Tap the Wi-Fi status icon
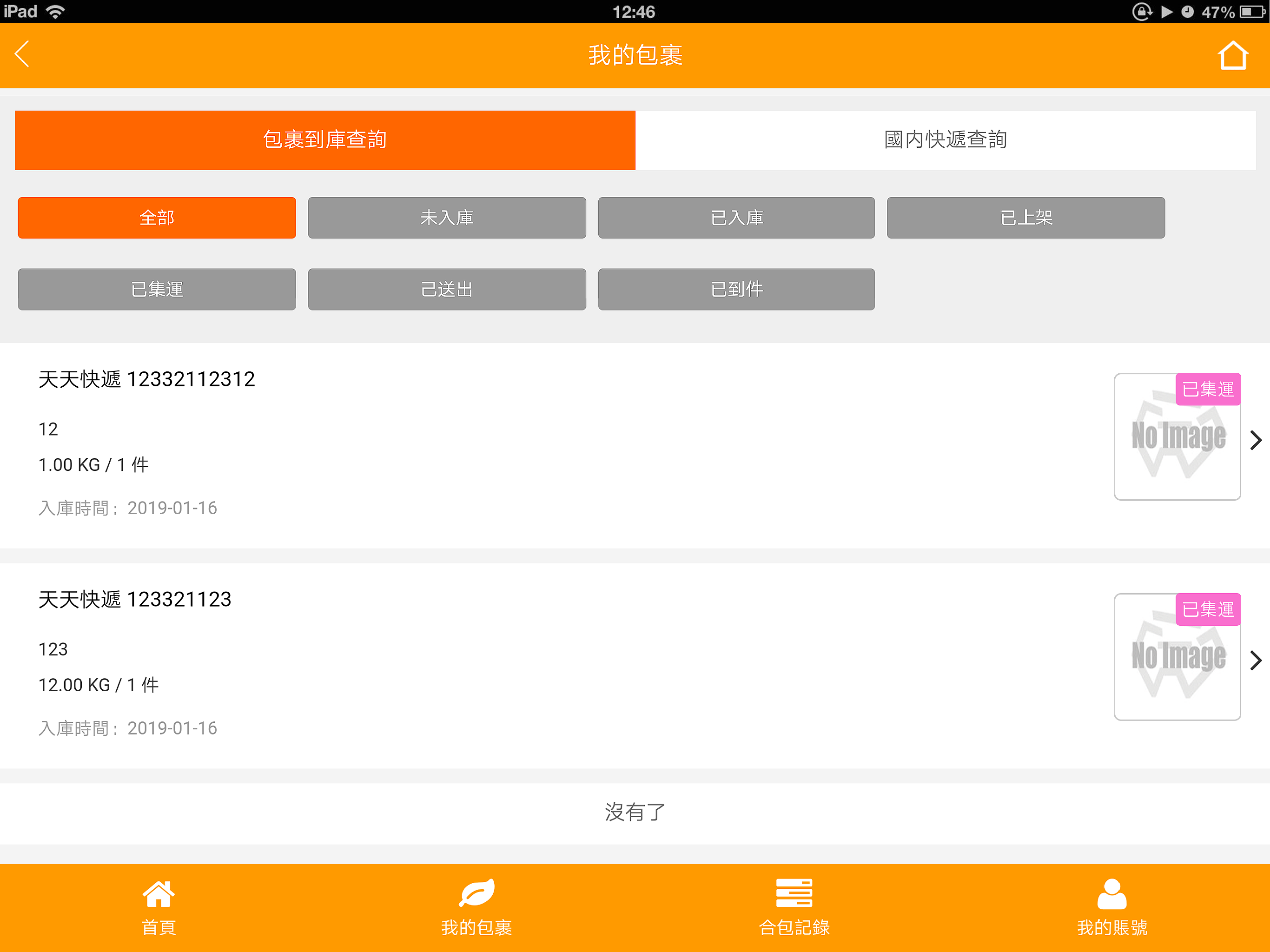The width and height of the screenshot is (1270, 952). coord(55,12)
